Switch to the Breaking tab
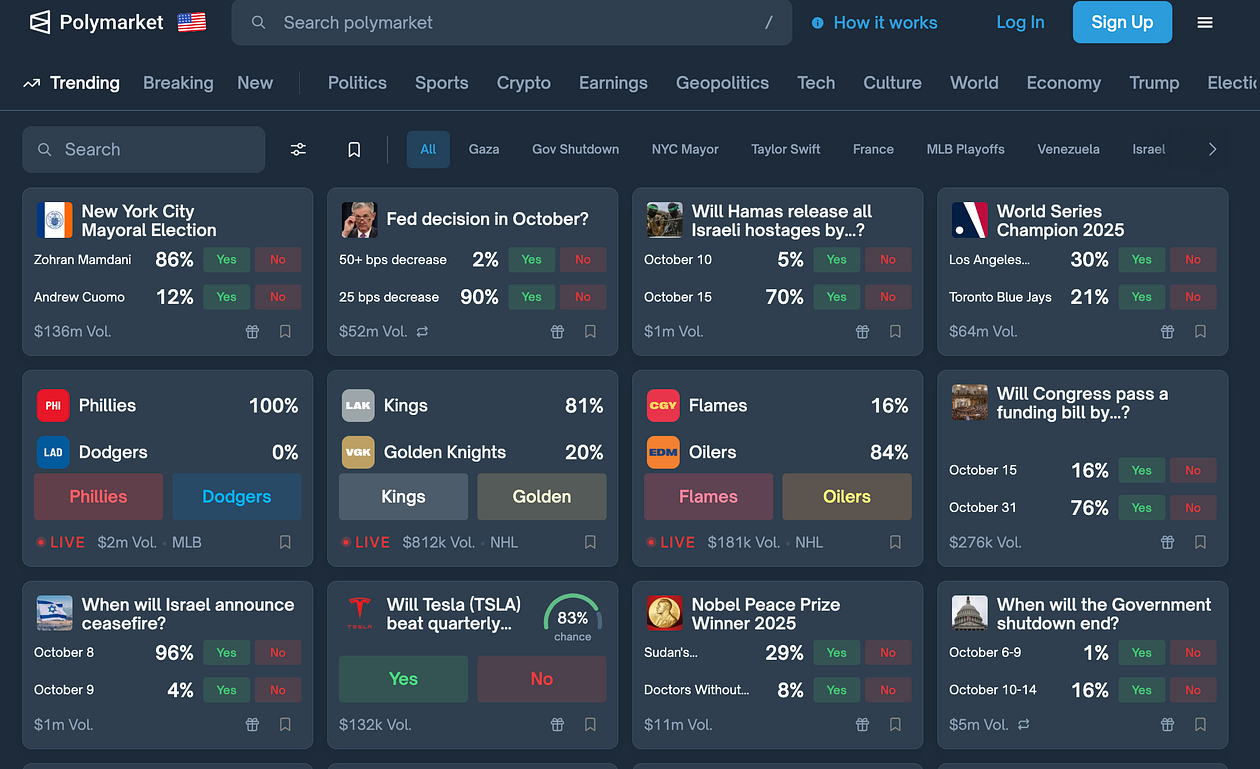 [178, 83]
